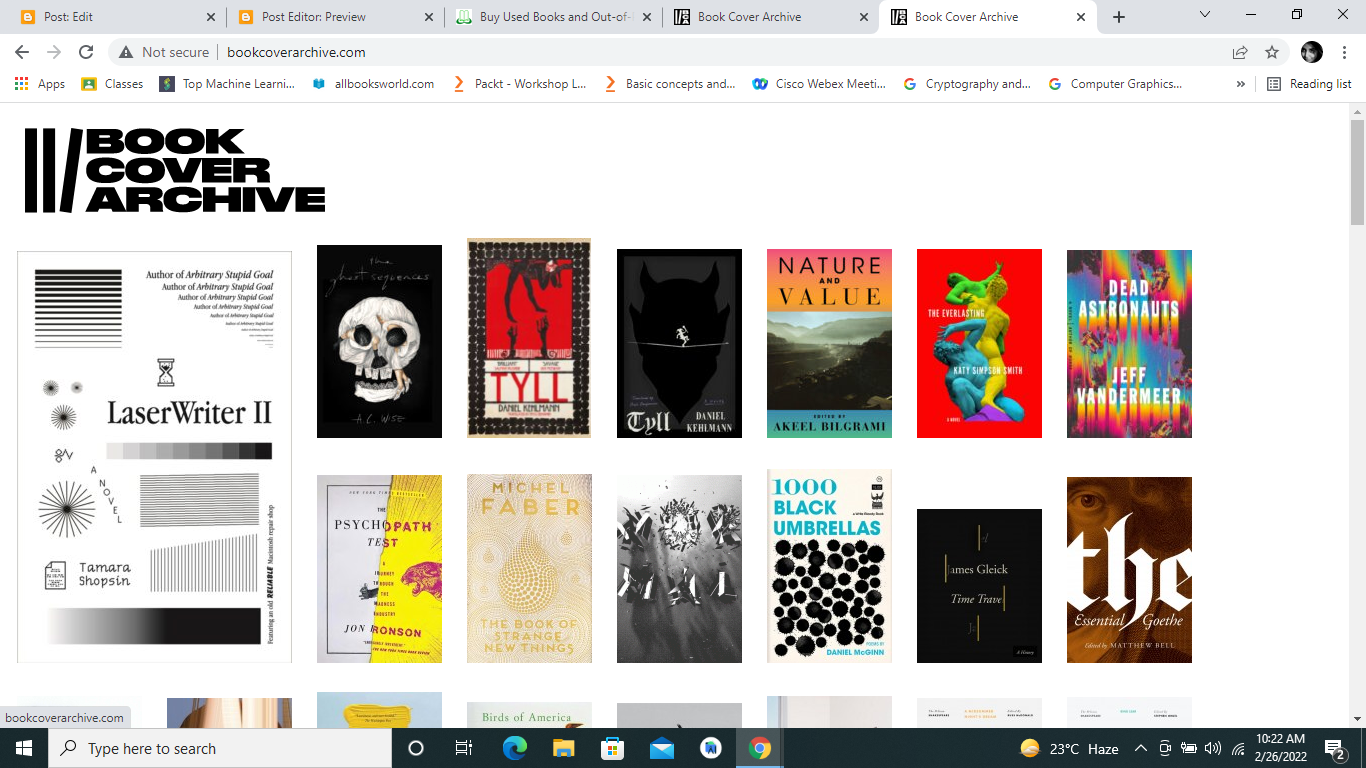Image resolution: width=1366 pixels, height=768 pixels.
Task: Open Chrome's three-dot menu
Action: click(x=1345, y=52)
